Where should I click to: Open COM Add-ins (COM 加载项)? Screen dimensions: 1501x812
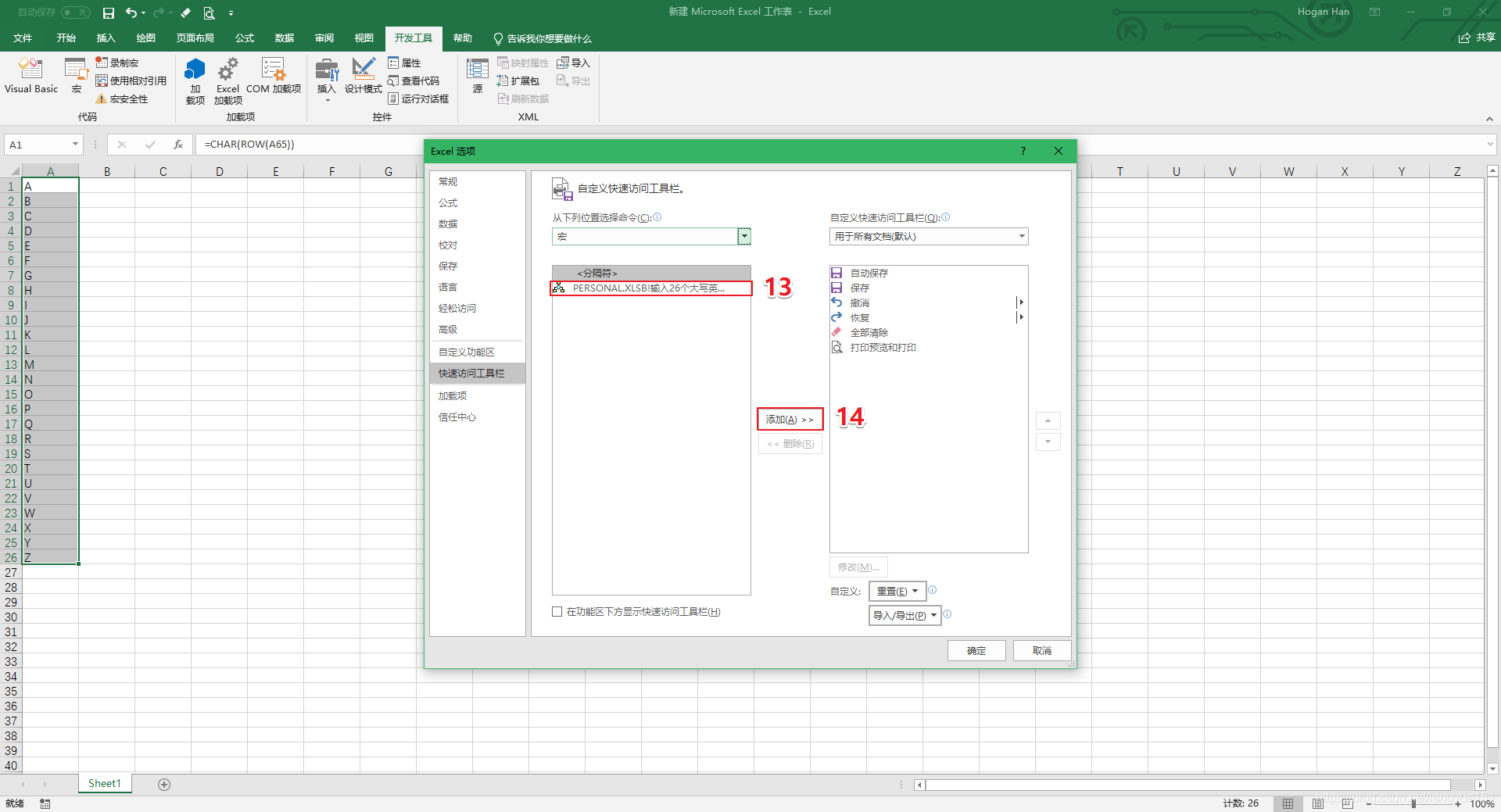click(x=274, y=76)
